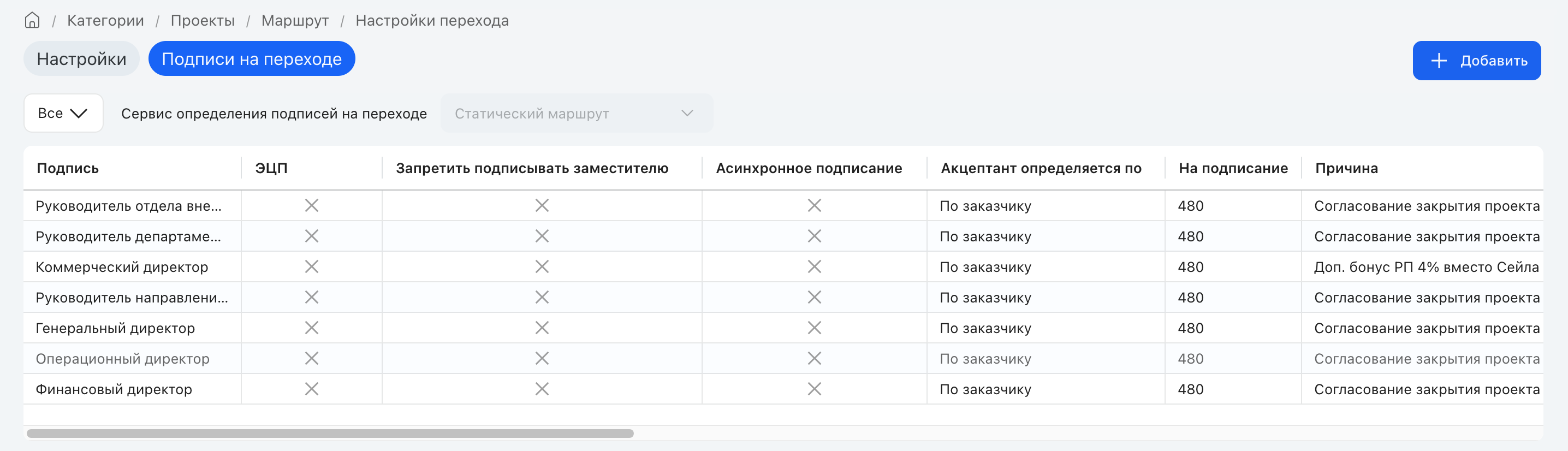Sort by the ЭЦП column header

point(271,168)
